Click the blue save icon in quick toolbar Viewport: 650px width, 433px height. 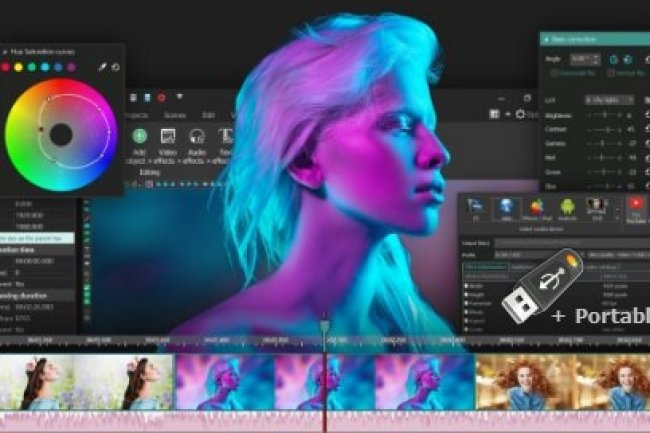(147, 98)
